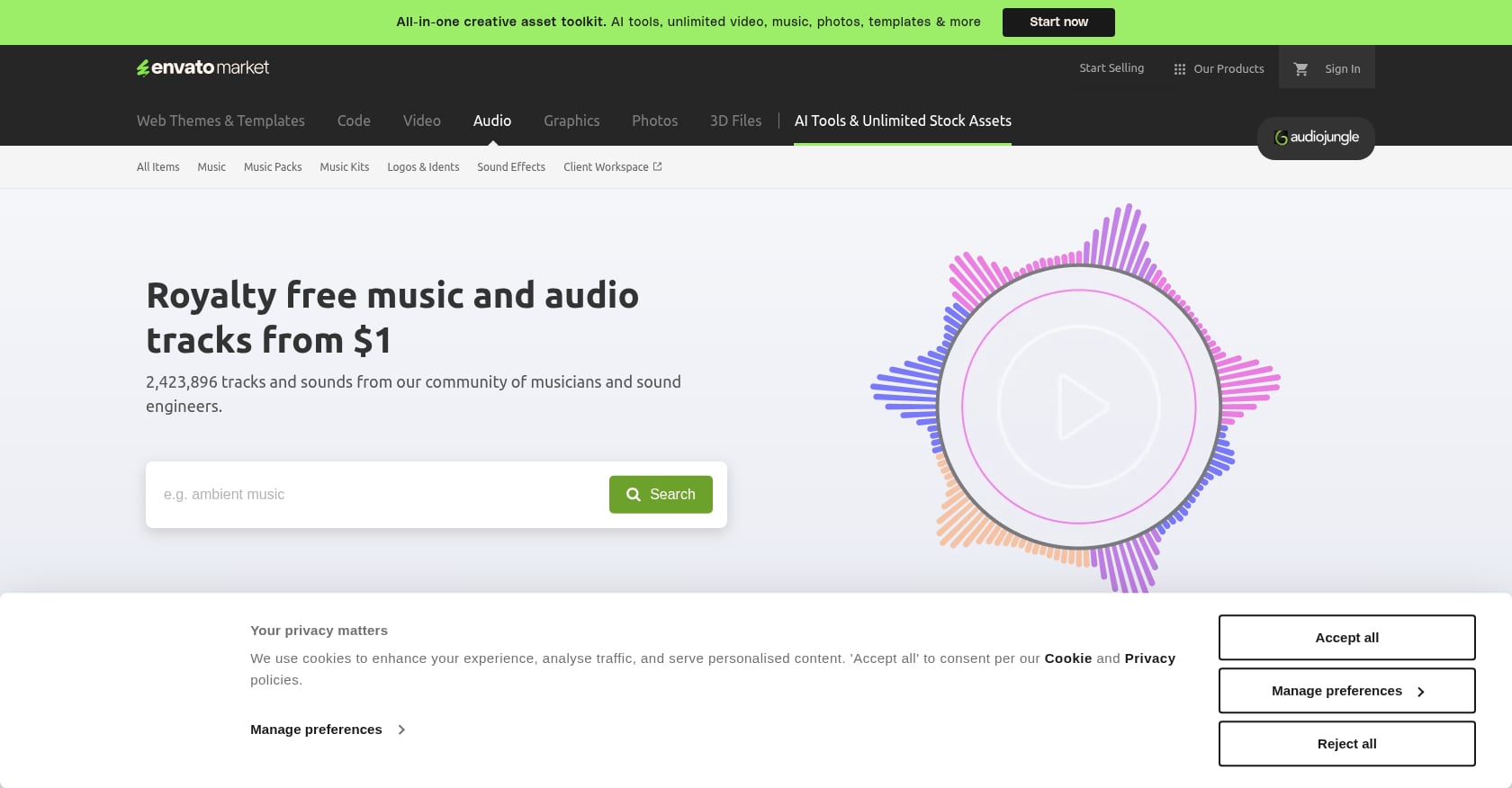Viewport: 1512px width, 788px height.
Task: Open Manage preferences button on right
Action: click(1346, 691)
